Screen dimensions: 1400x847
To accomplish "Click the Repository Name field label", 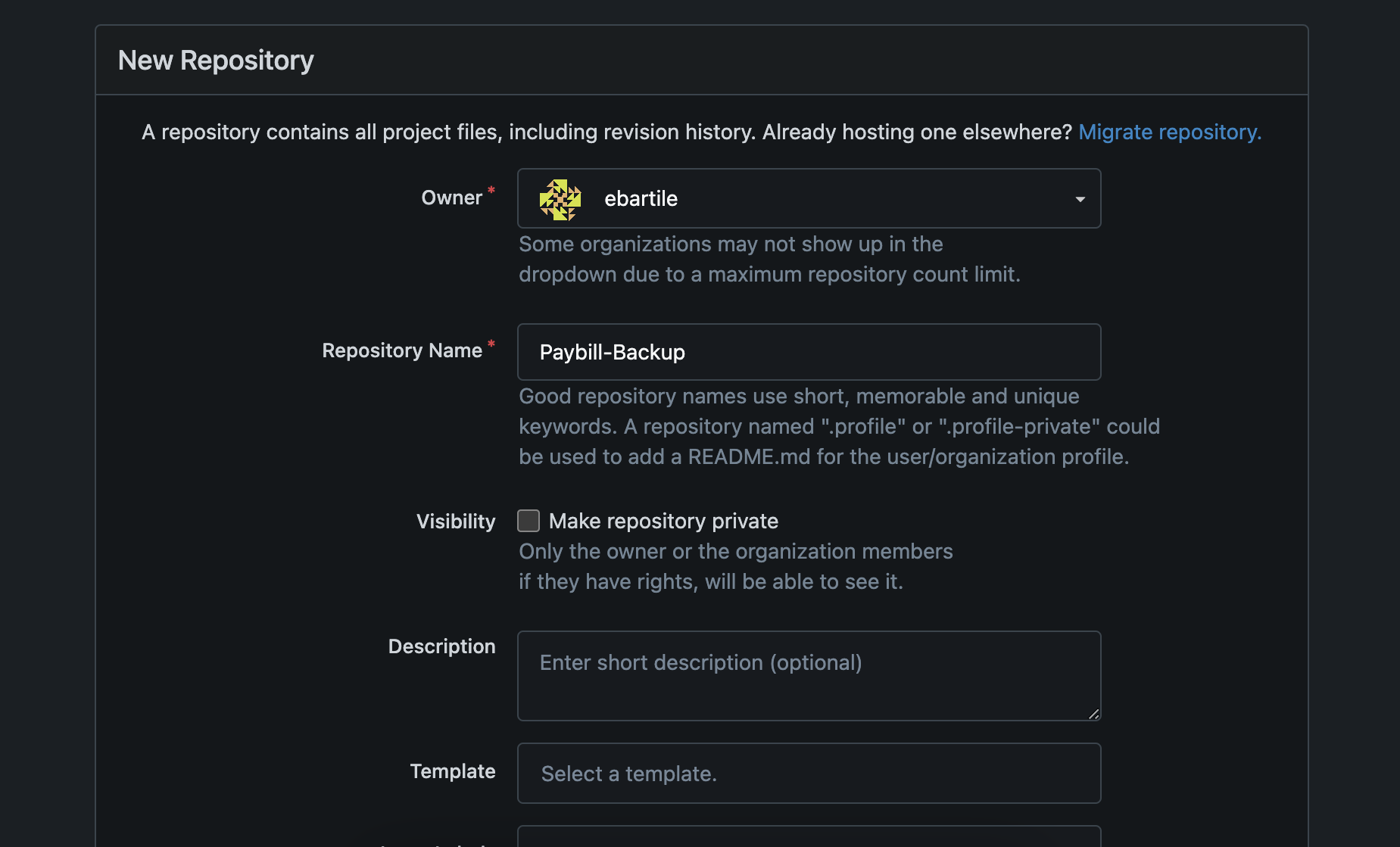I will pyautogui.click(x=402, y=351).
